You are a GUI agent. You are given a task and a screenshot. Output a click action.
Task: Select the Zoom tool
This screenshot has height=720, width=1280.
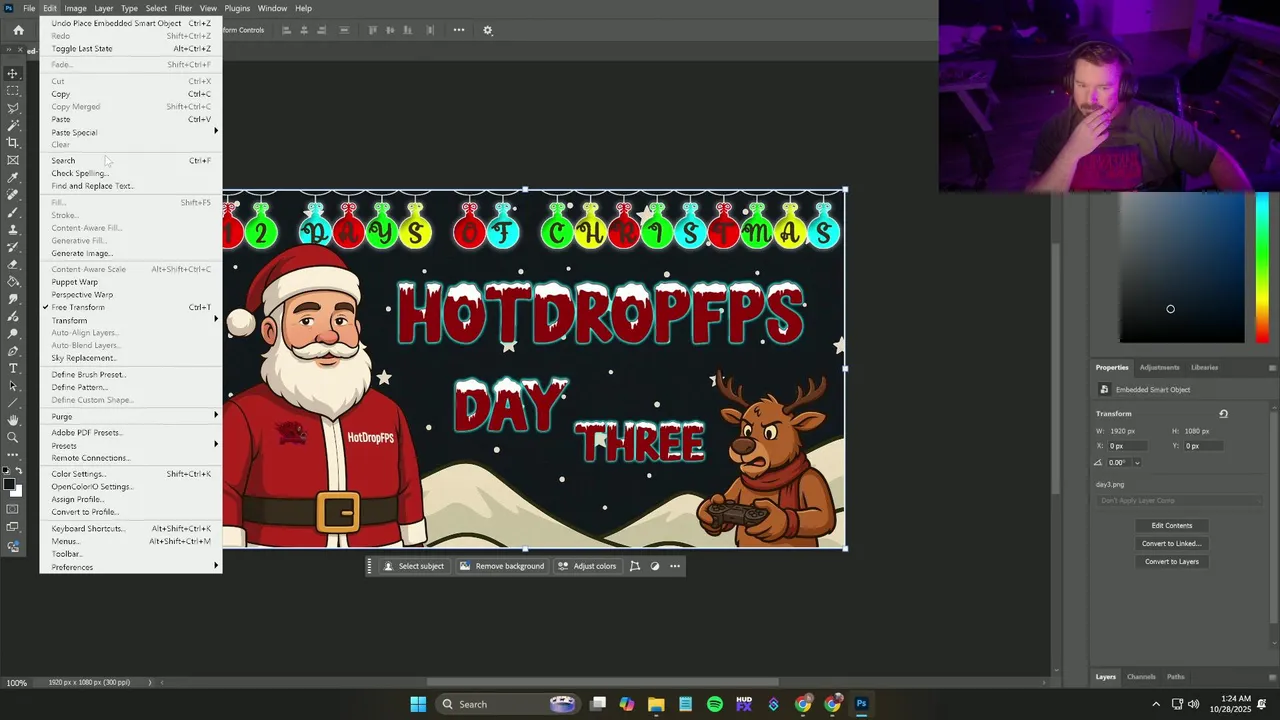click(13, 437)
